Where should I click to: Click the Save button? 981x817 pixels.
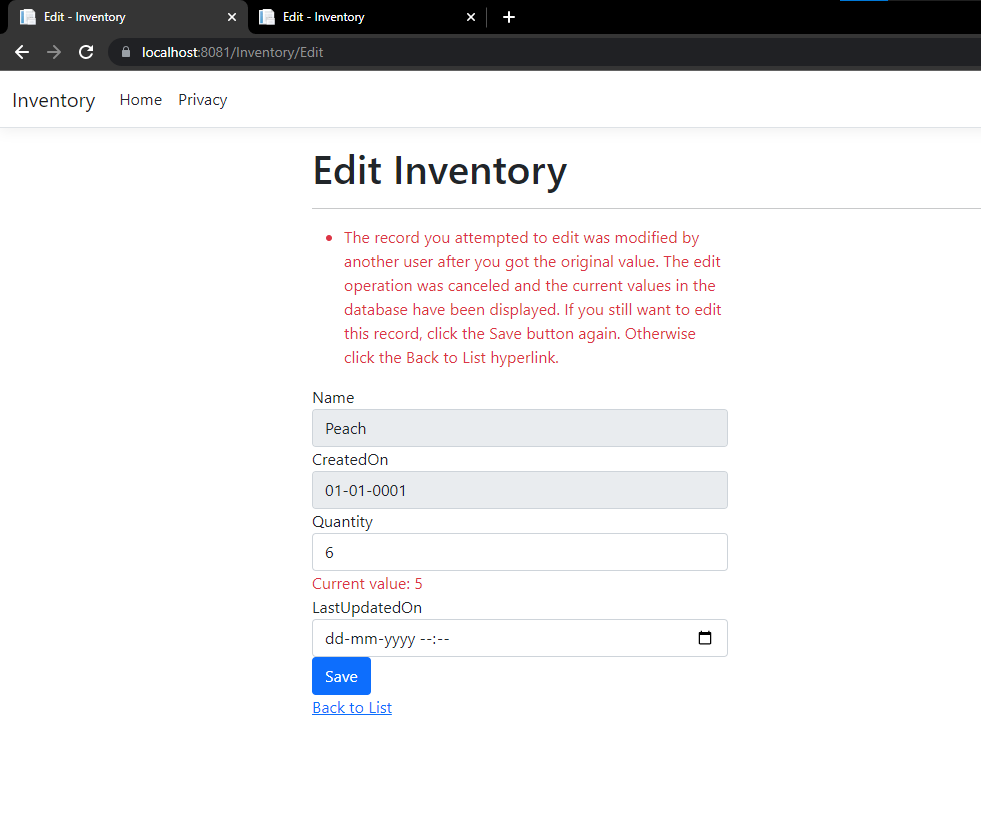(340, 675)
